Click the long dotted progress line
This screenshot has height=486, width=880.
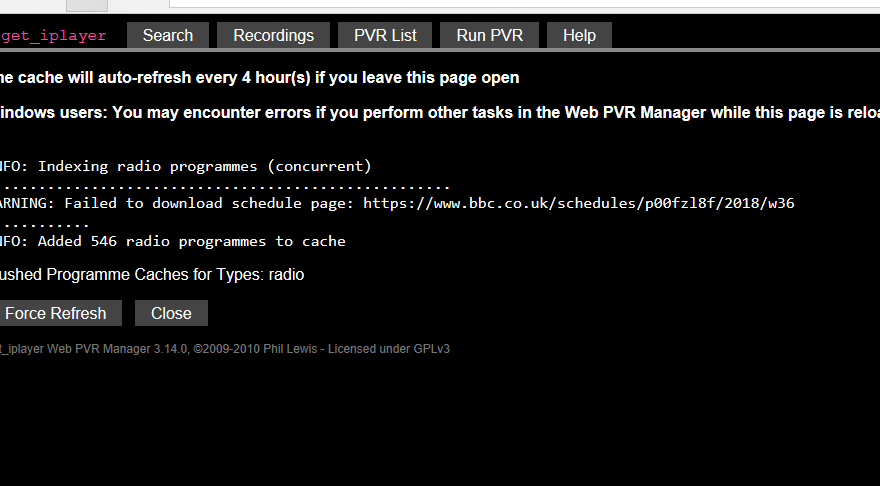click(x=226, y=185)
